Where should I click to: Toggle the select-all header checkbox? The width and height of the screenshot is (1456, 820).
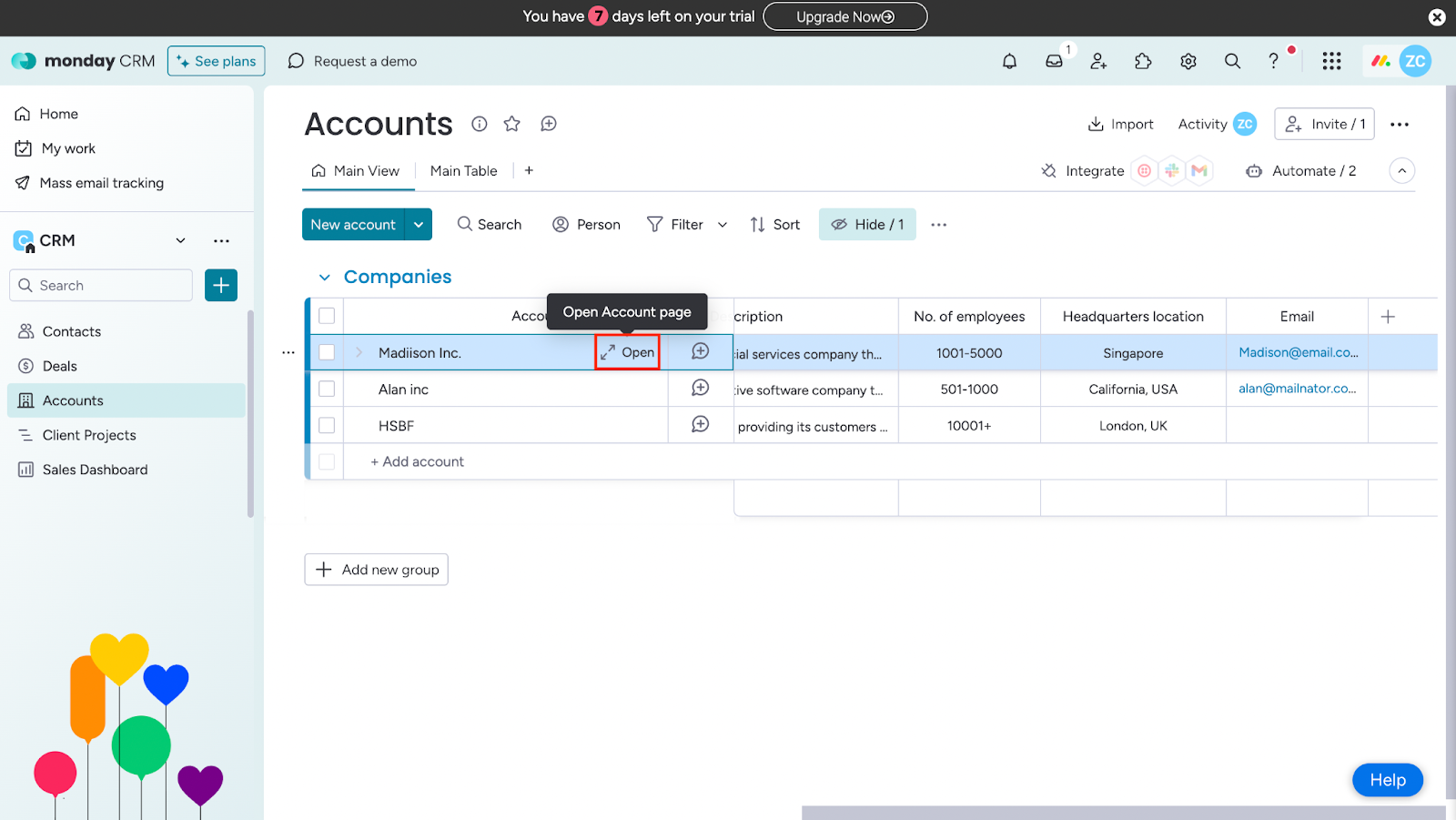[327, 316]
